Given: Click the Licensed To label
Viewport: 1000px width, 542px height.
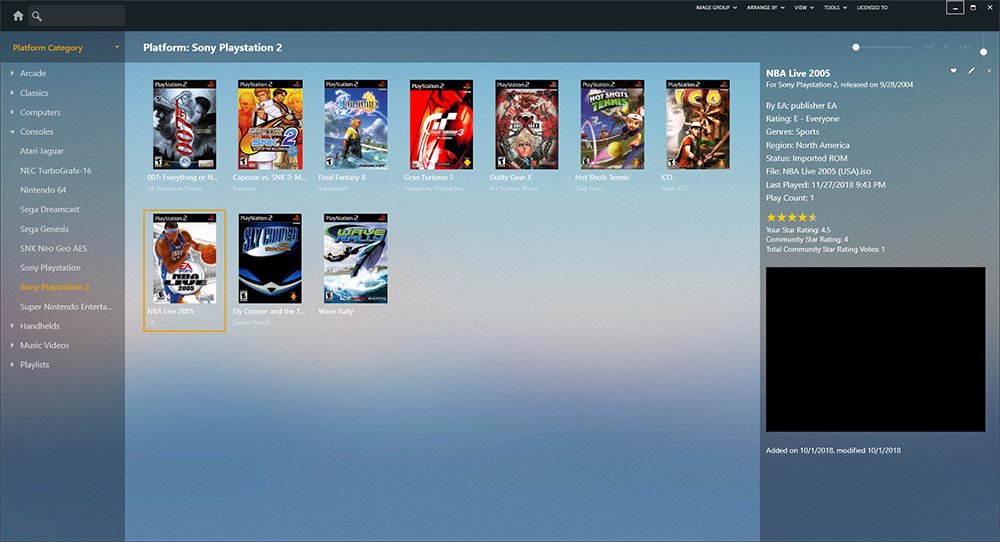Looking at the screenshot, I should (872, 8).
